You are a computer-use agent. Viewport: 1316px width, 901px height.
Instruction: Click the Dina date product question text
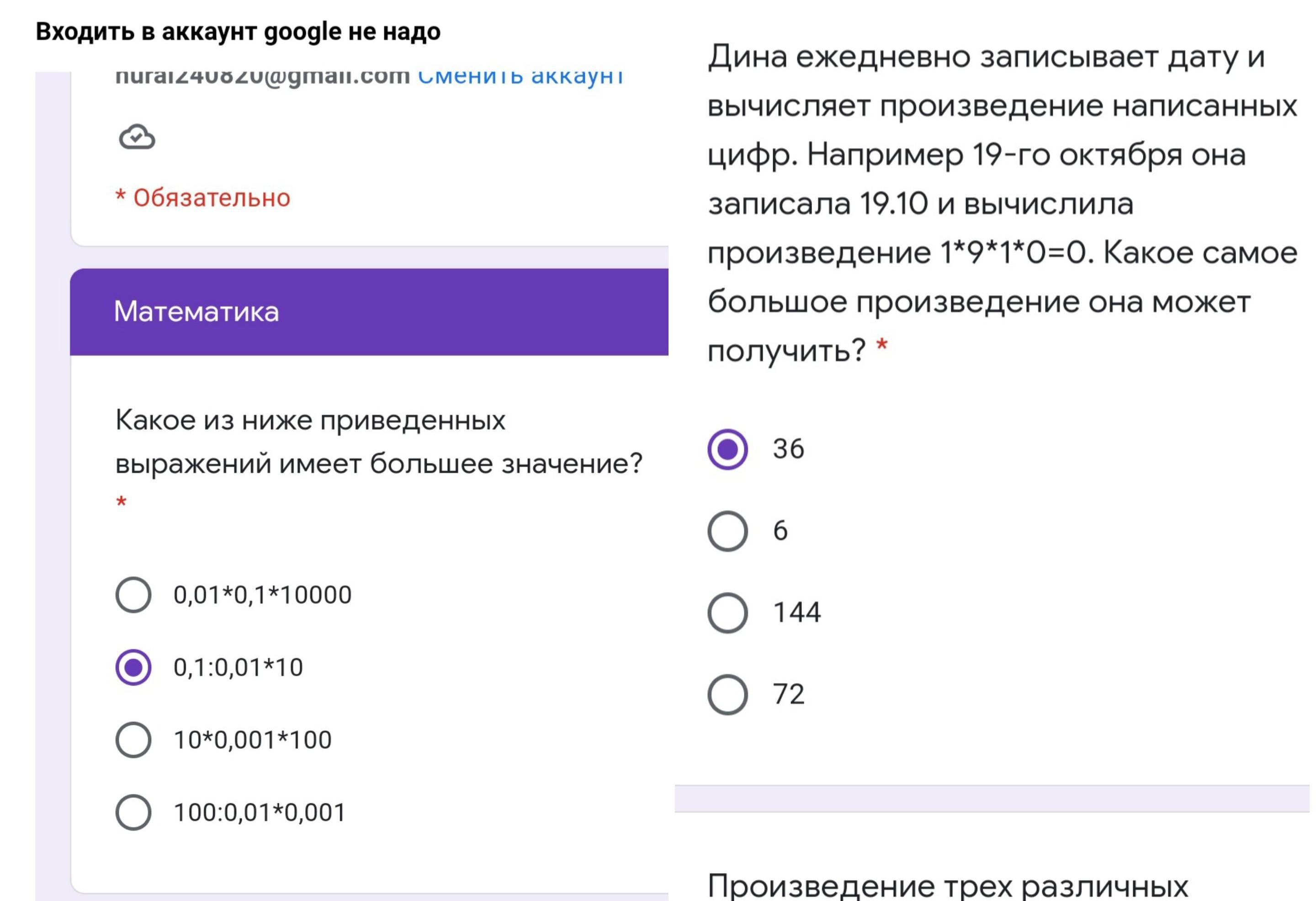(x=1001, y=203)
